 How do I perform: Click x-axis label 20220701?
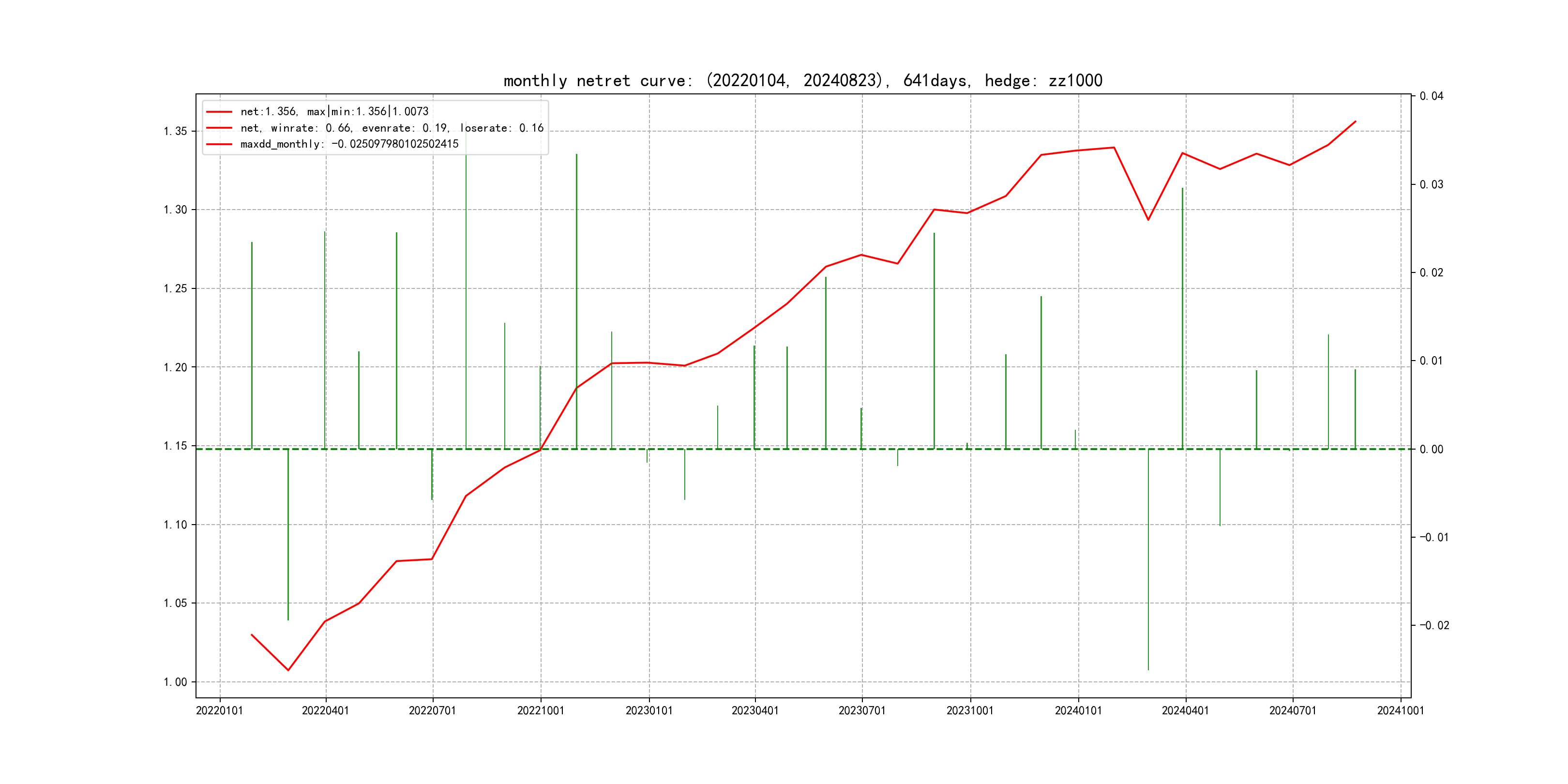click(432, 711)
